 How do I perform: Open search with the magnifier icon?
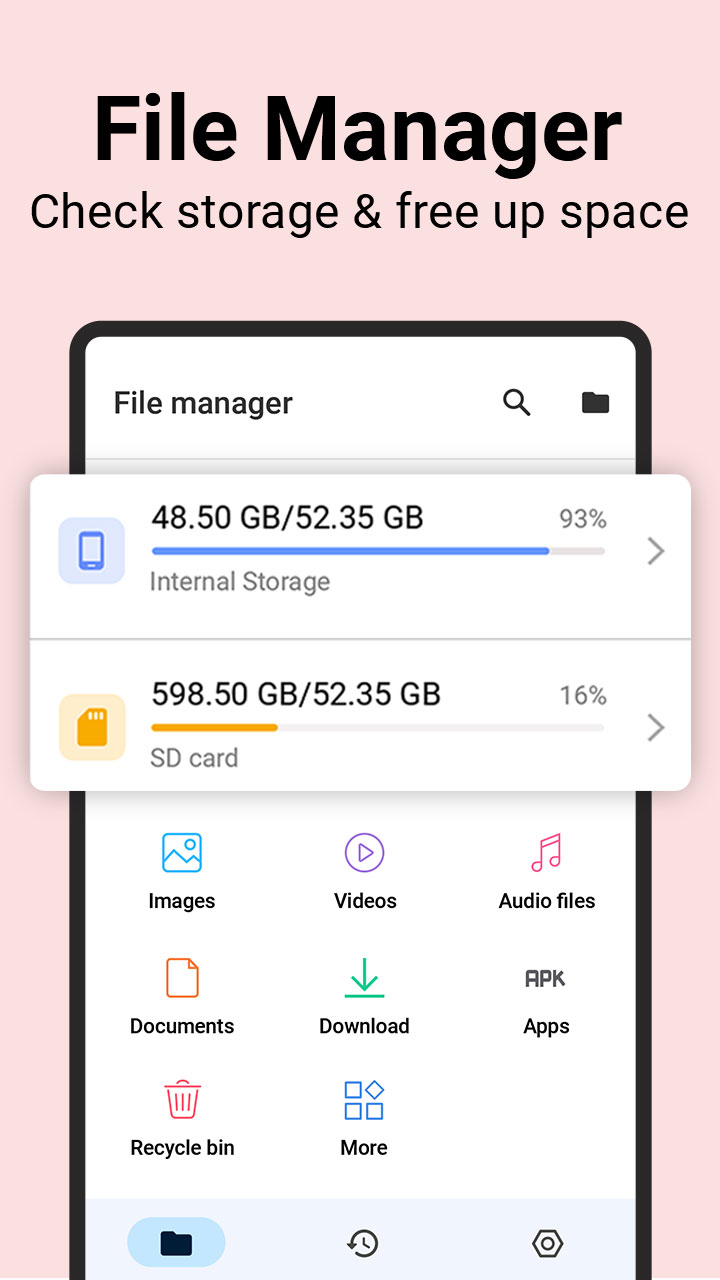coord(516,403)
